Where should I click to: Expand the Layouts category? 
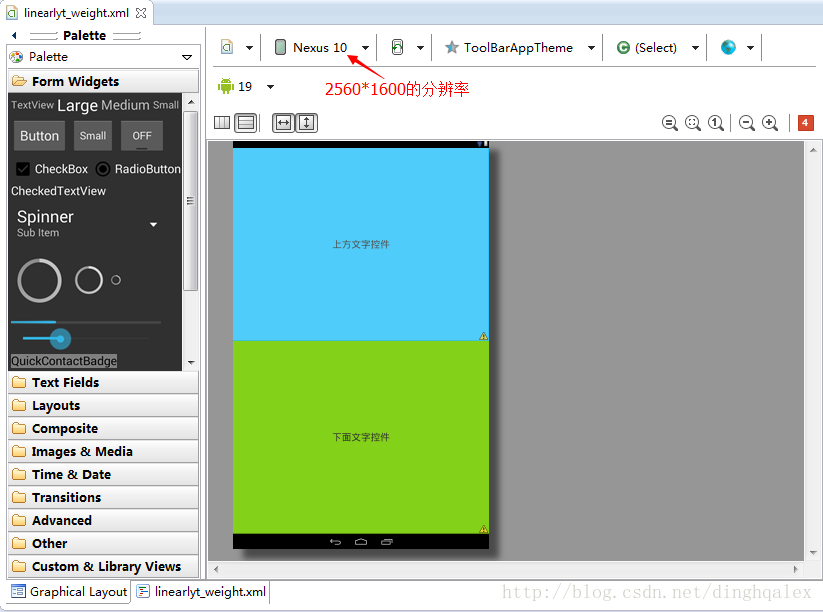(103, 406)
